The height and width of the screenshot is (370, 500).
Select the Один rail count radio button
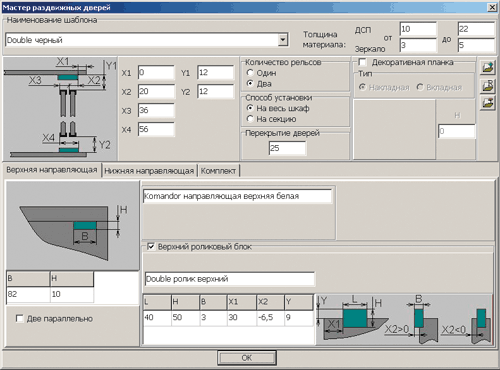pos(250,72)
